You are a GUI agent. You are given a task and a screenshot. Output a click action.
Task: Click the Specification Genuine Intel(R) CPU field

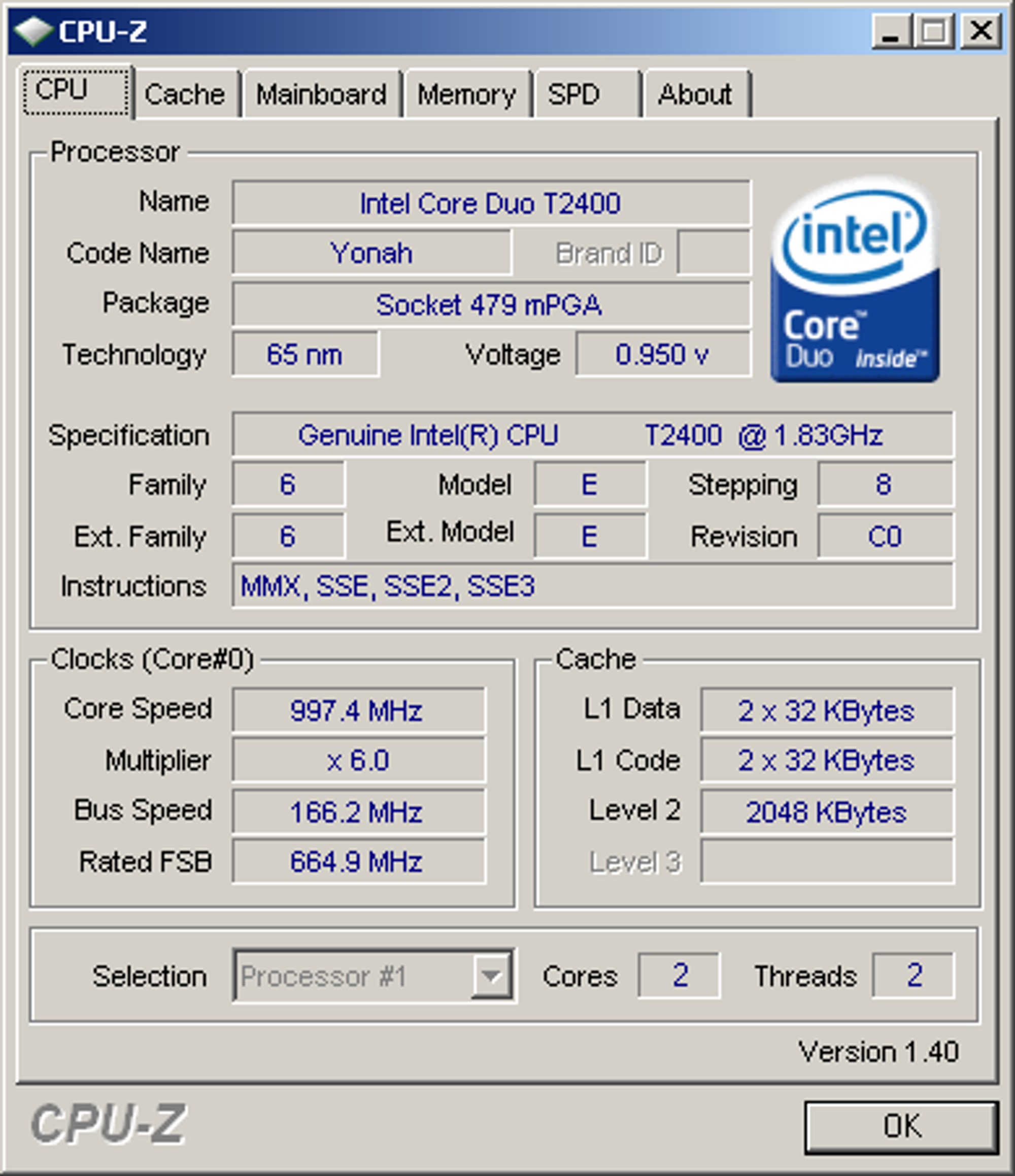593,435
